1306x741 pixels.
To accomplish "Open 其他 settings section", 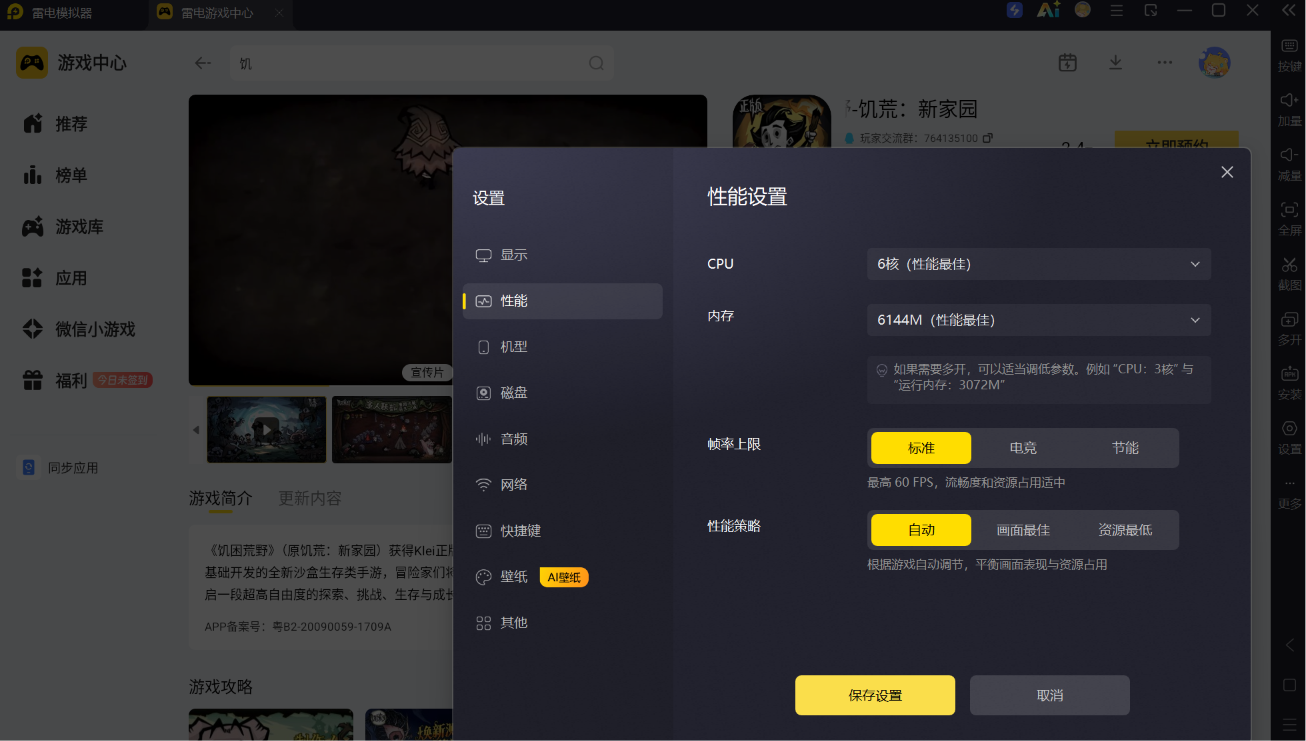I will click(563, 623).
